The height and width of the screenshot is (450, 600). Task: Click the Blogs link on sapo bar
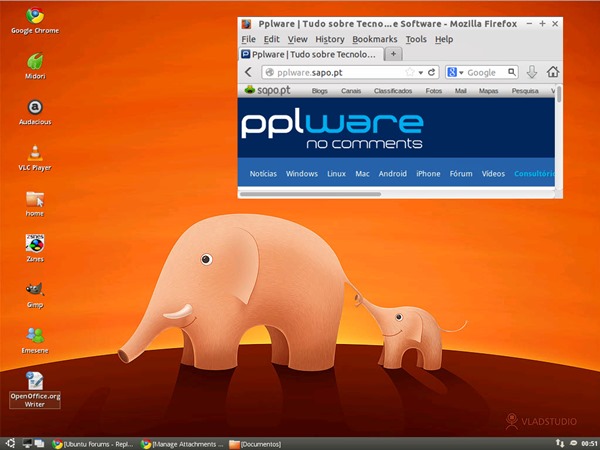coord(320,91)
